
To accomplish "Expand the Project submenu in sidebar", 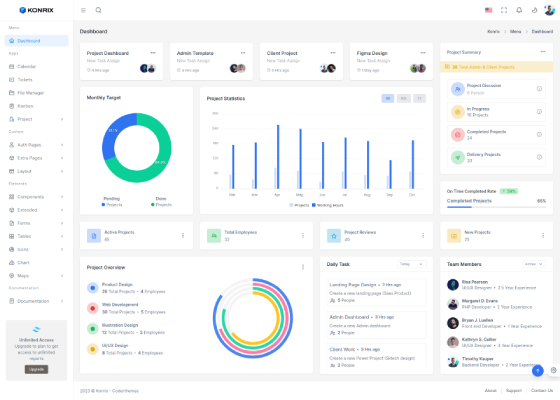I will click(36, 119).
